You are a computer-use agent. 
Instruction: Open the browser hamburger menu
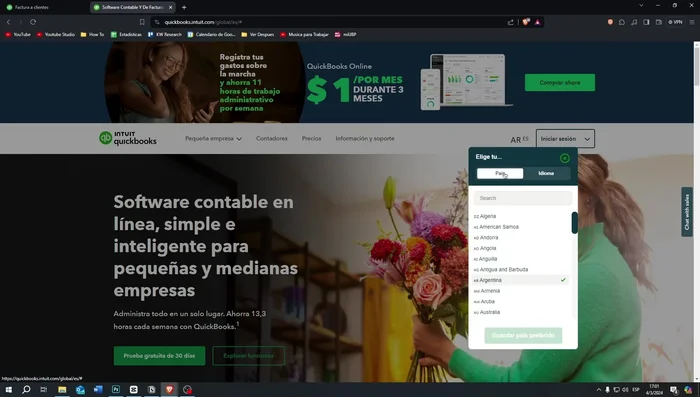click(692, 22)
